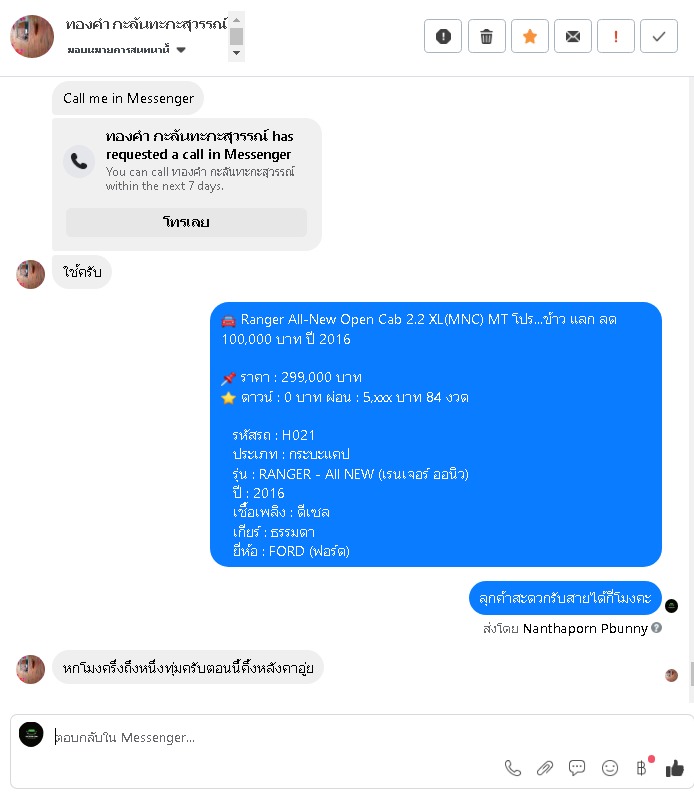
Task: Open emoji picker smiley icon
Action: [x=610, y=768]
